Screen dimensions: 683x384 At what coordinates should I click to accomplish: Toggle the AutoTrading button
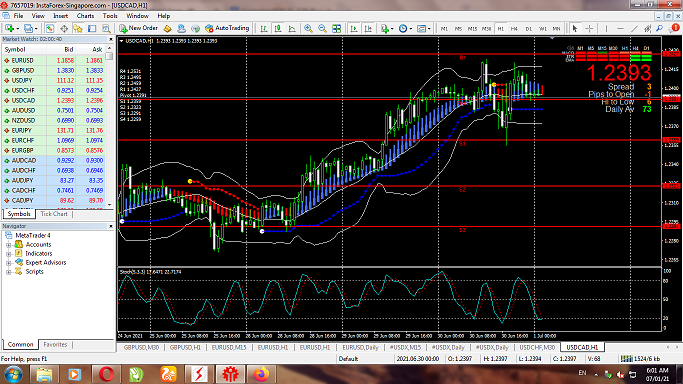point(227,28)
